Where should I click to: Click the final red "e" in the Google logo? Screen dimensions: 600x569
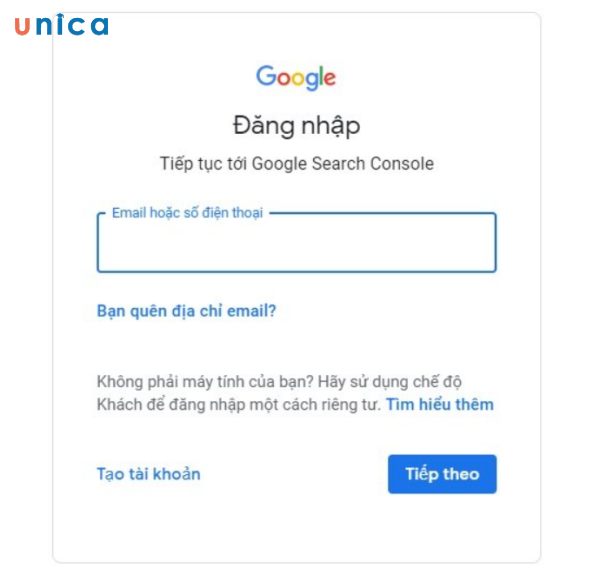tap(331, 78)
